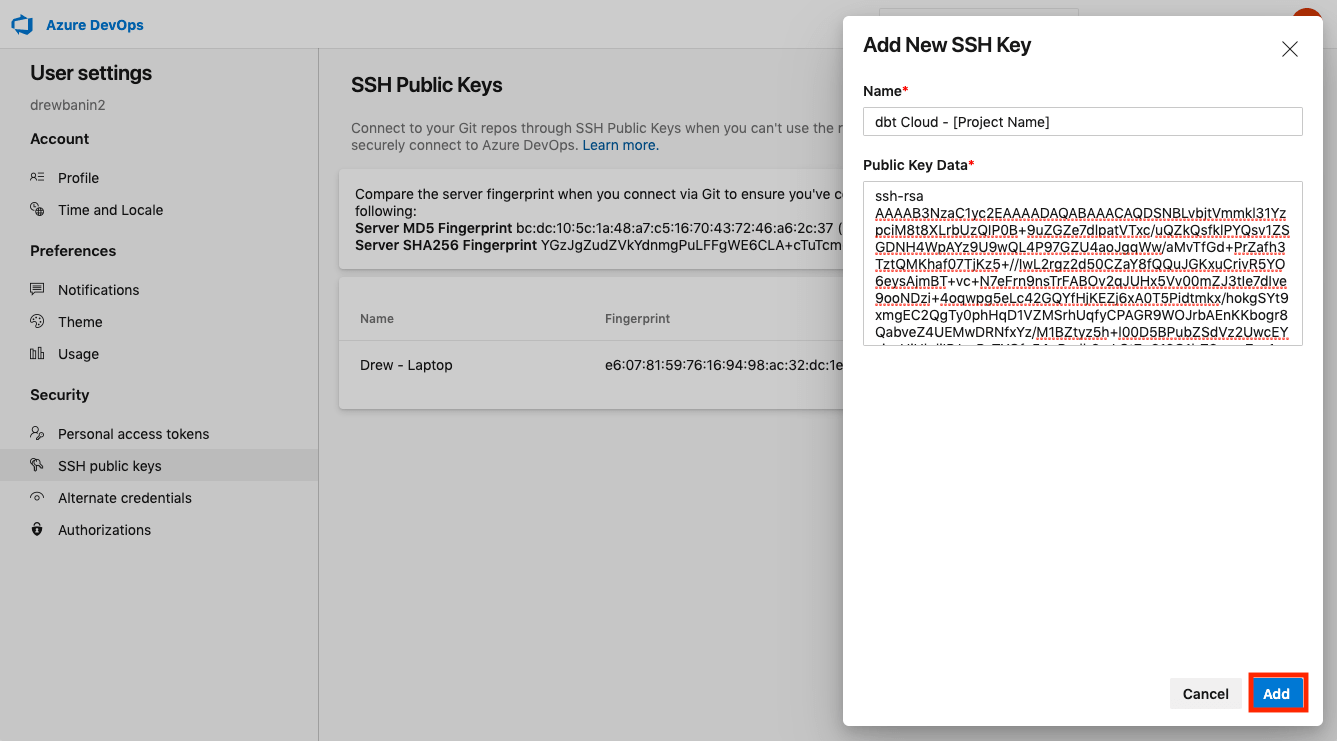Cancel the Add New SSH Key dialog
The width and height of the screenshot is (1337, 741).
point(1205,693)
